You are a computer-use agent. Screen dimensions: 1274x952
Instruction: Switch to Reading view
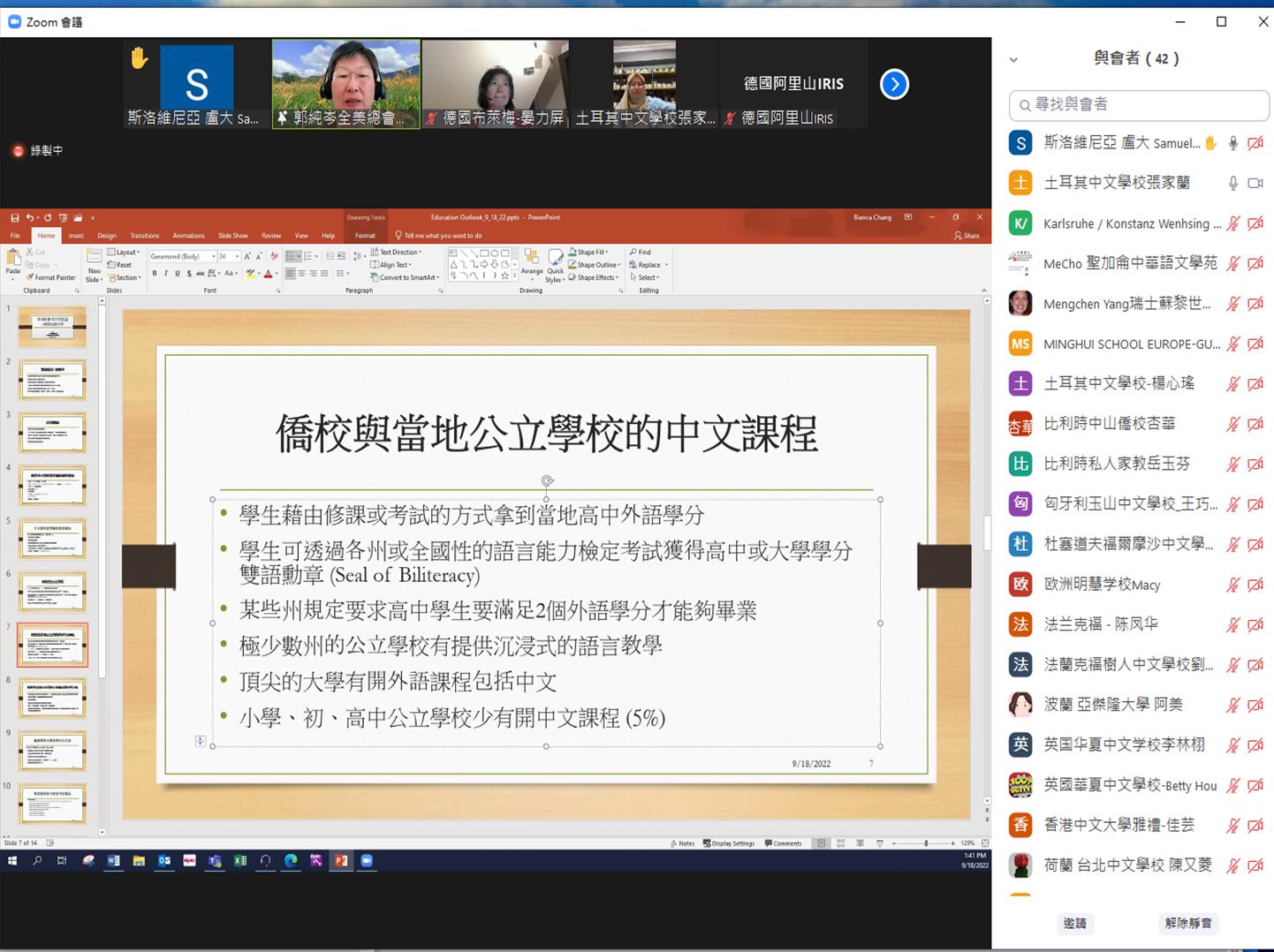click(x=860, y=843)
